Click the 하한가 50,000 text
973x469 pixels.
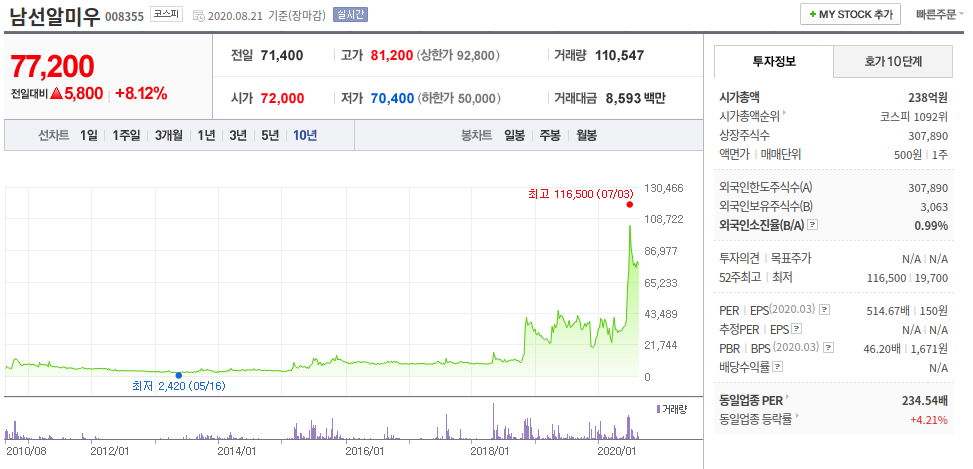459,98
